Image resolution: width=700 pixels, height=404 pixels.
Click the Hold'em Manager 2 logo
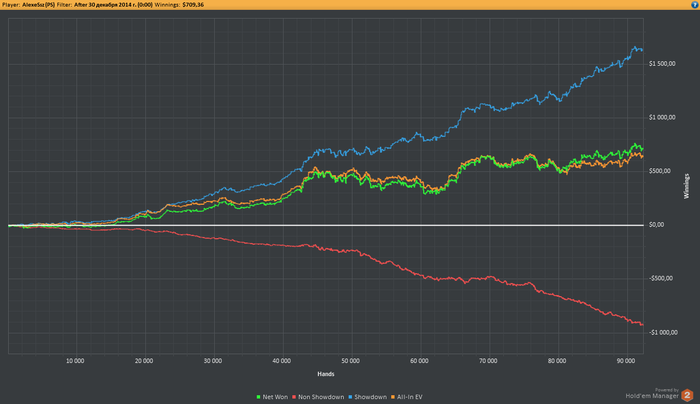(687, 395)
